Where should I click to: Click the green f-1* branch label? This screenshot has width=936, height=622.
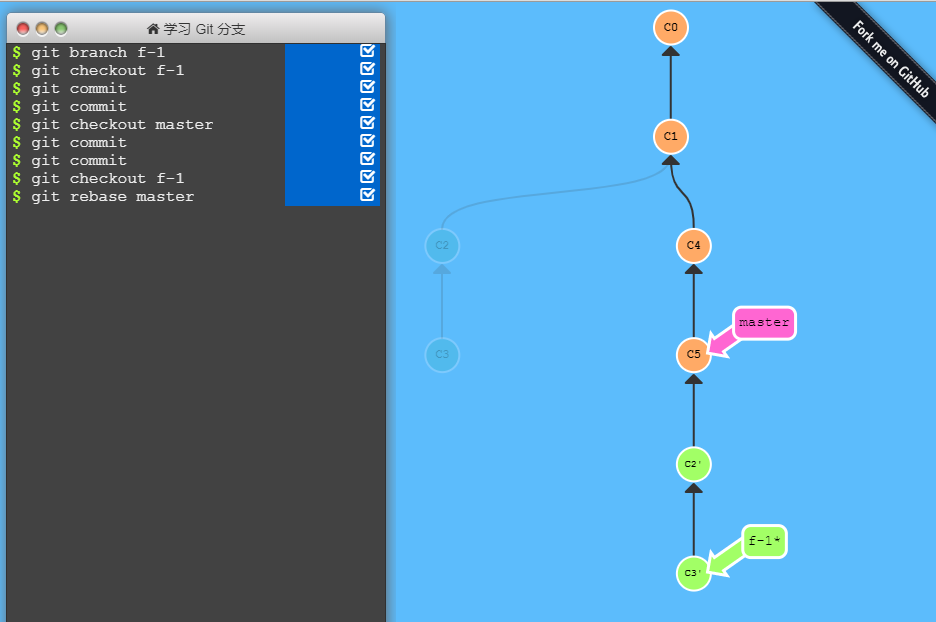tap(764, 541)
